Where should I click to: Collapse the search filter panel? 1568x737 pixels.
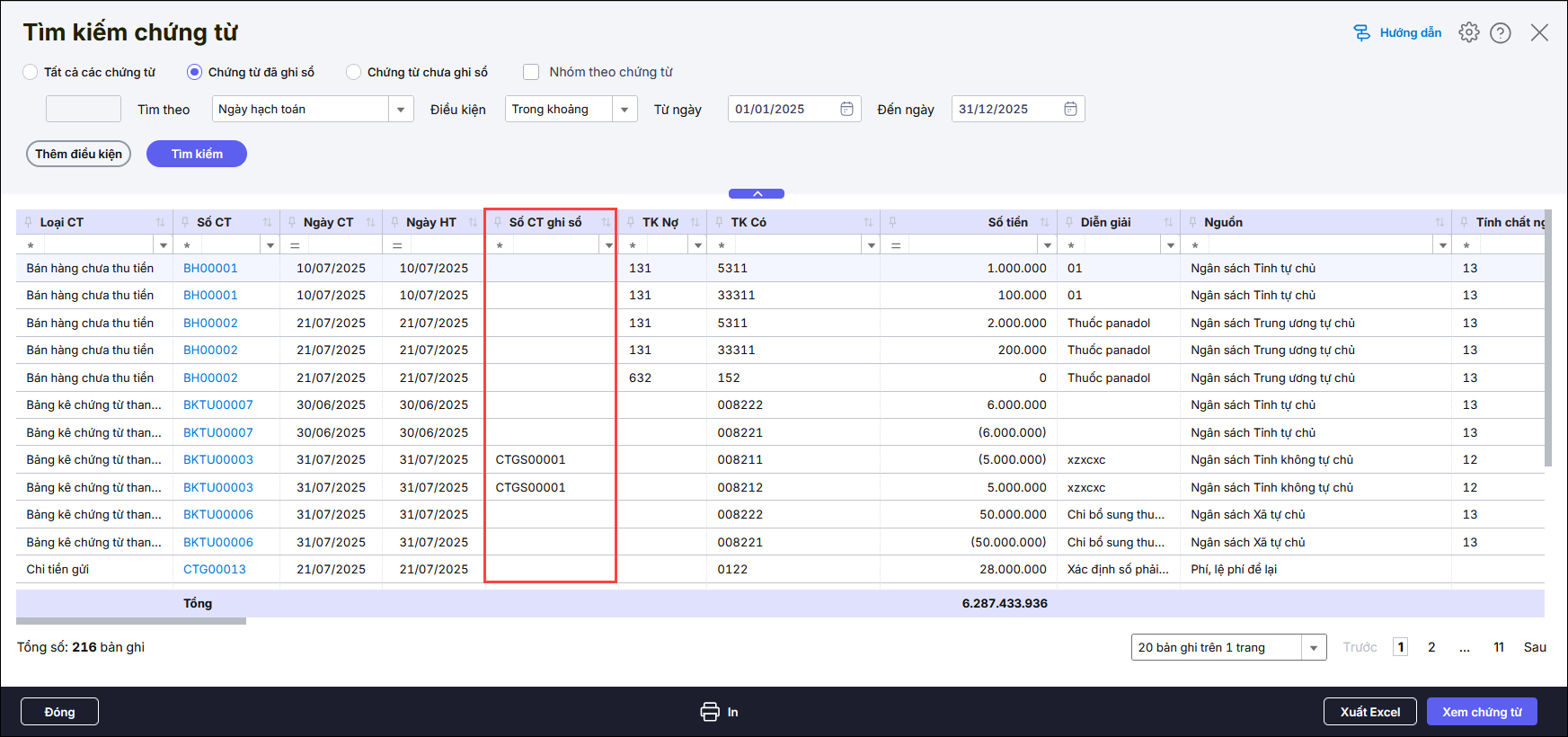pos(757,193)
